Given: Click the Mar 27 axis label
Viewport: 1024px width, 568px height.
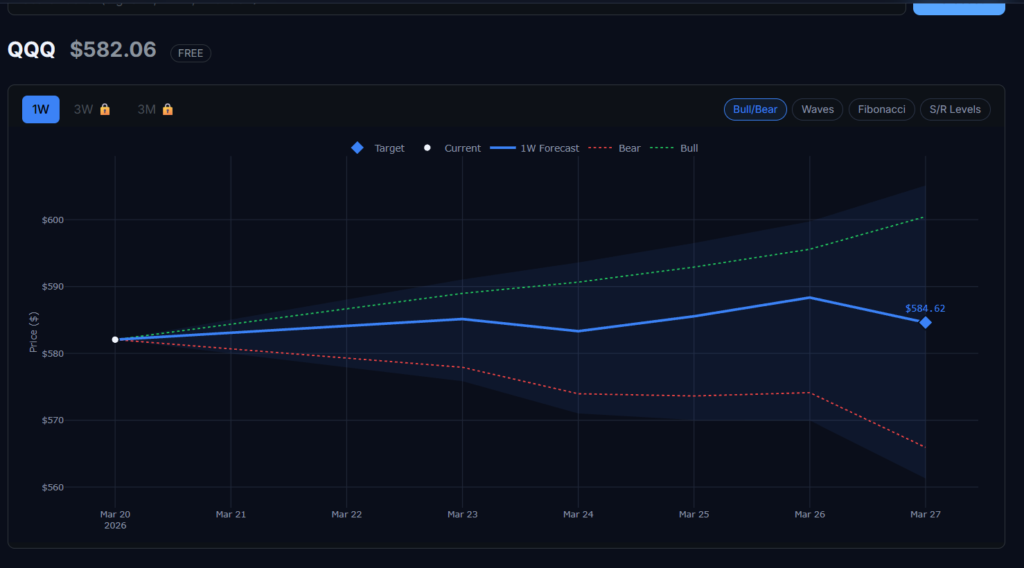Looking at the screenshot, I should pyautogui.click(x=925, y=514).
